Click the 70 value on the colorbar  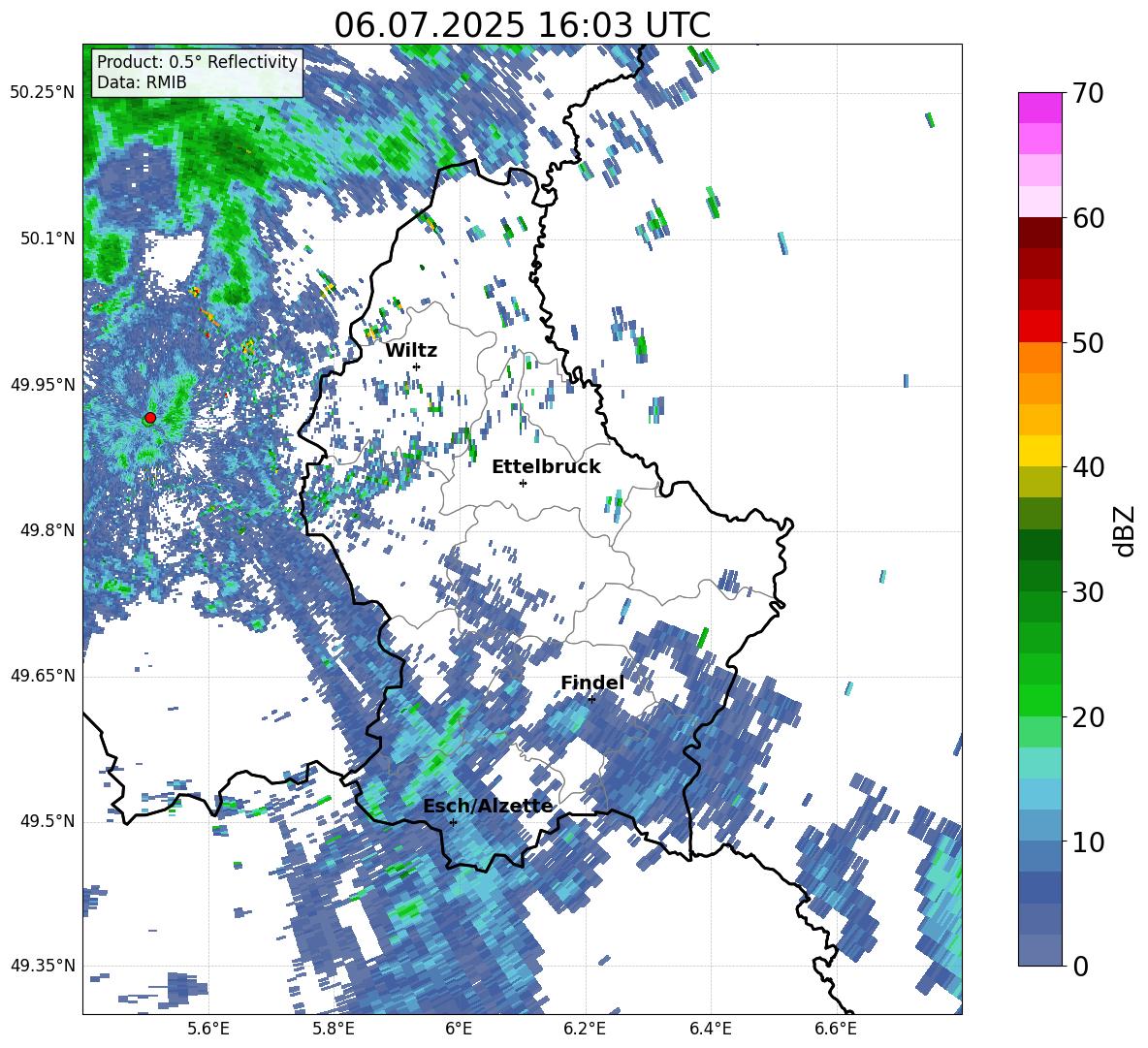(1088, 93)
